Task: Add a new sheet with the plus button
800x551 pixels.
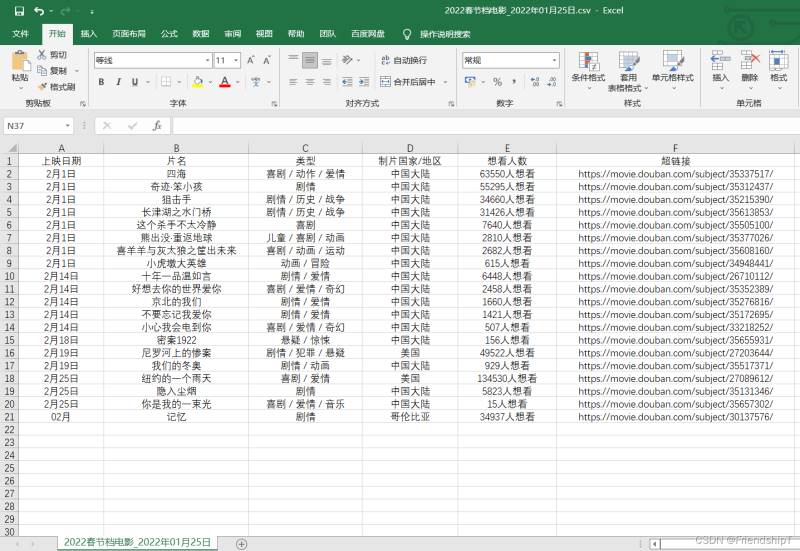Action: coord(242,544)
